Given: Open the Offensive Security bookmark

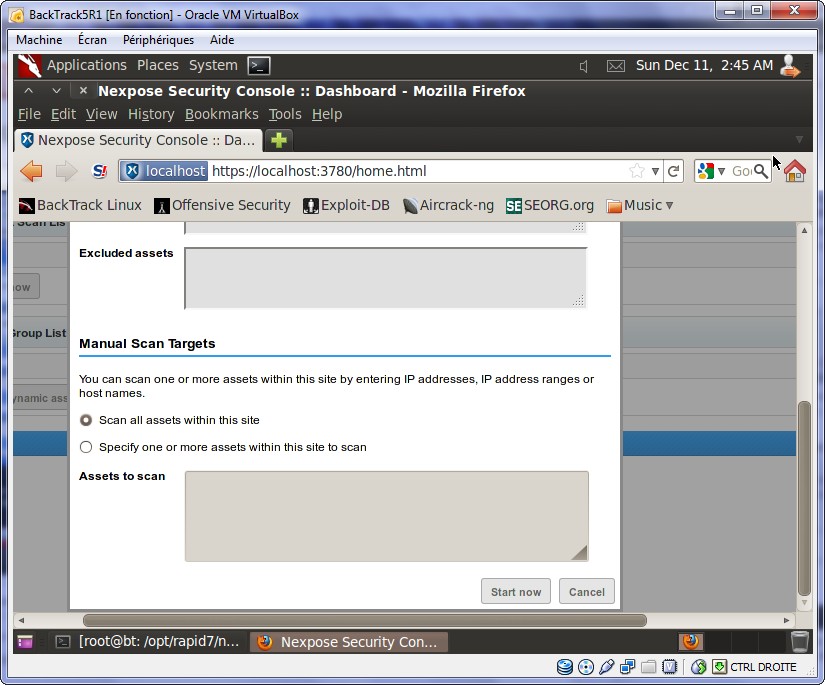Looking at the screenshot, I should pos(222,205).
